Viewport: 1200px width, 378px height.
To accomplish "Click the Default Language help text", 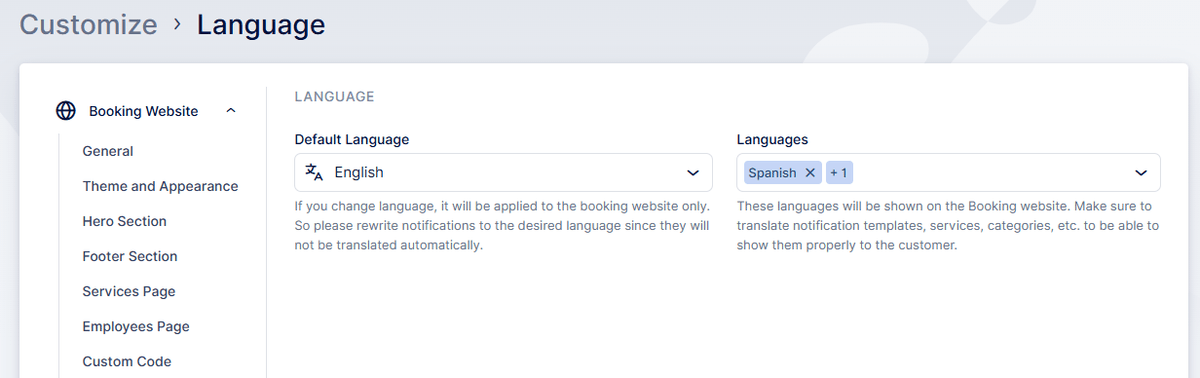I will click(x=502, y=225).
